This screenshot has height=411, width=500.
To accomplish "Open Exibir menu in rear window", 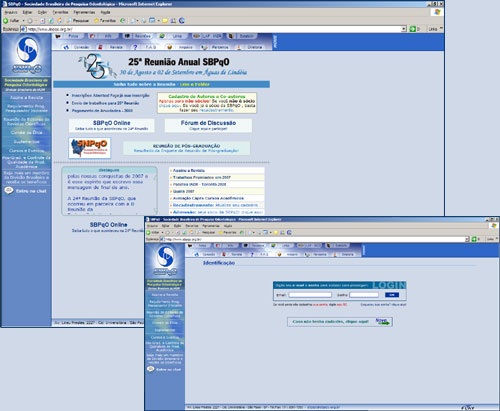I will click(42, 12).
